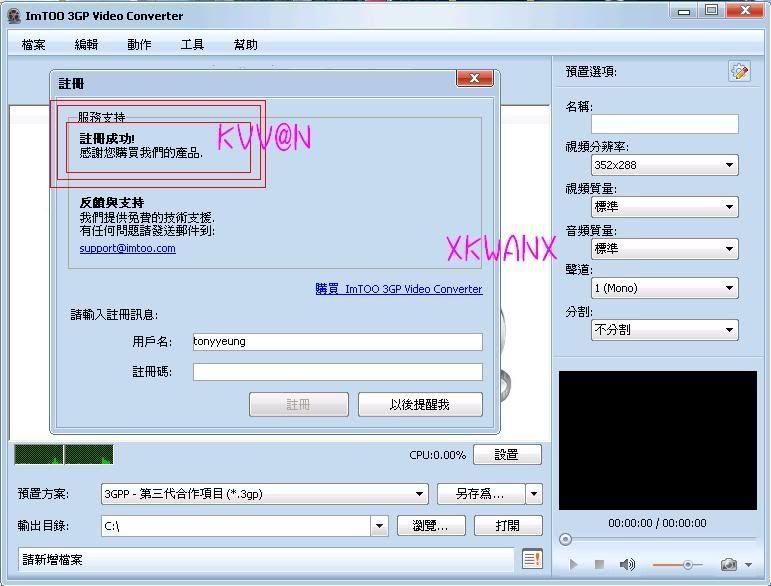This screenshot has height=586, width=771.
Task: Click the 打開 button
Action: click(508, 526)
